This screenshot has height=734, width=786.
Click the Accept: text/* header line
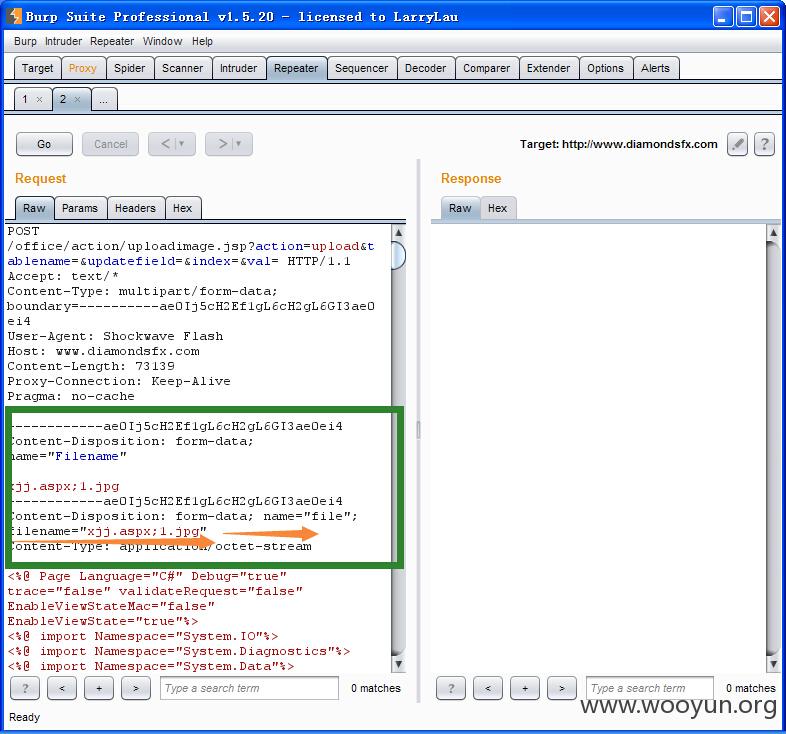point(63,276)
